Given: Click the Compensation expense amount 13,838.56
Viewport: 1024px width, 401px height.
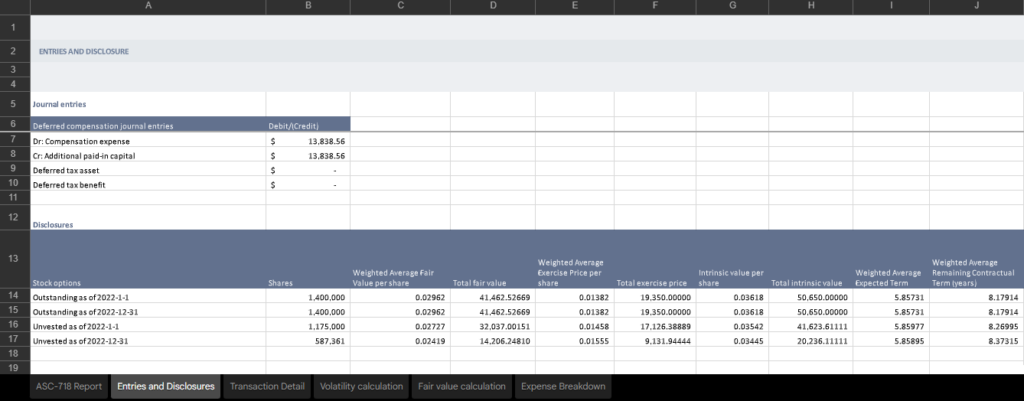Looking at the screenshot, I should coord(308,140).
